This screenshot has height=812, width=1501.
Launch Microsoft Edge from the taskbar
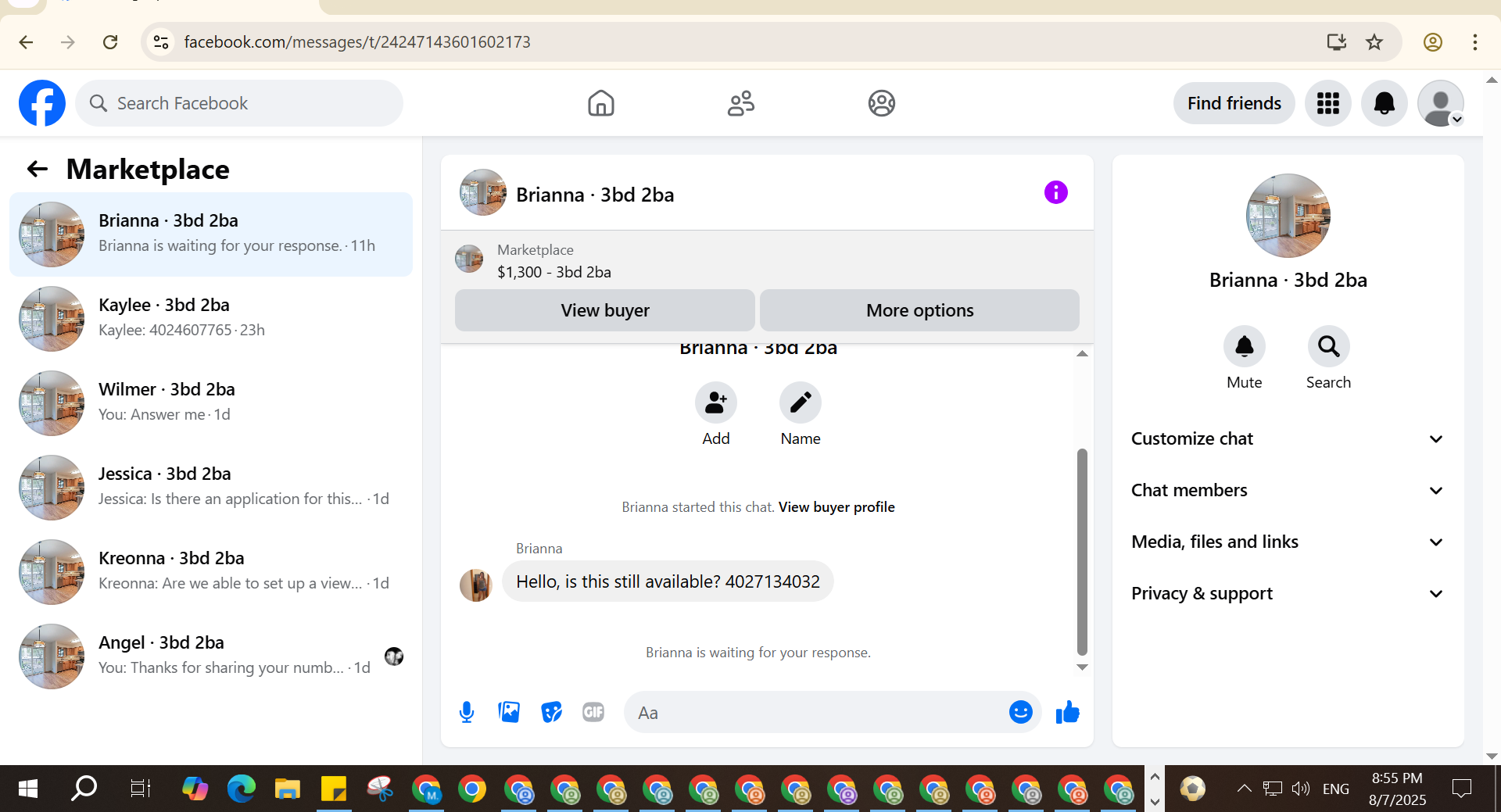242,789
